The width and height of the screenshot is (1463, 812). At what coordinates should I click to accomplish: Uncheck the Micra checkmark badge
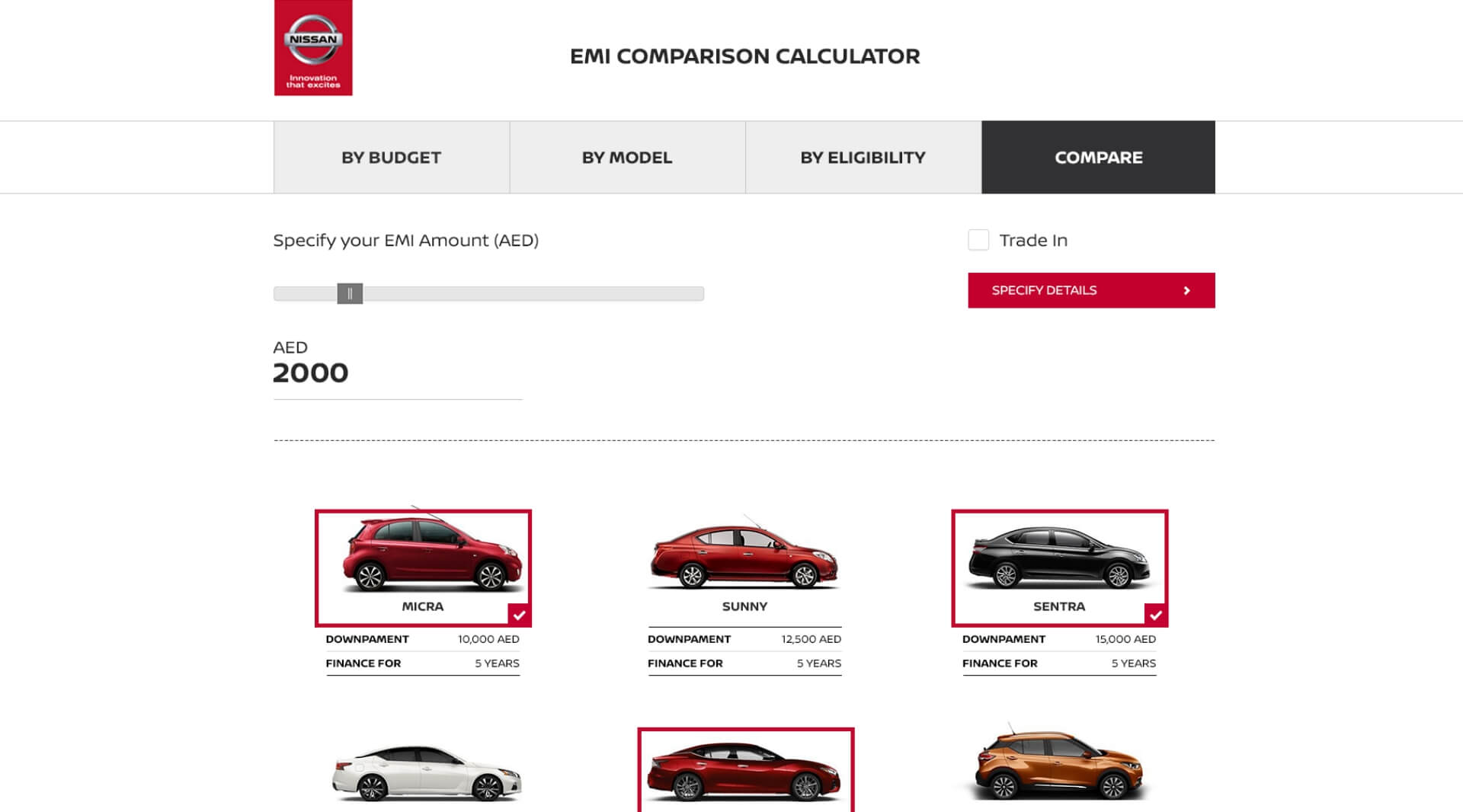pyautogui.click(x=519, y=615)
